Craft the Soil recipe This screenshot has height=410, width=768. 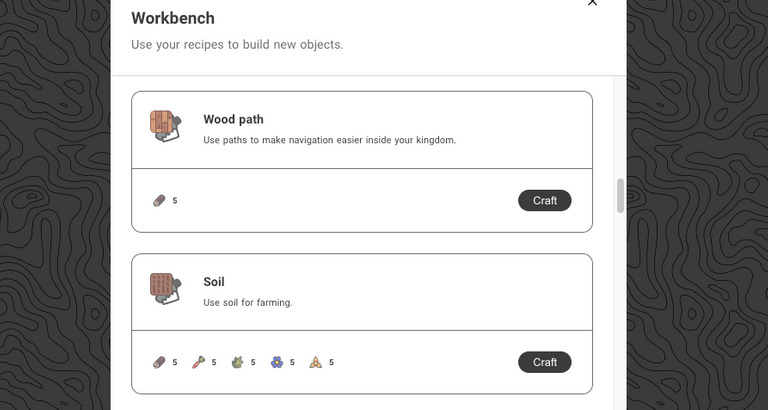(x=545, y=362)
